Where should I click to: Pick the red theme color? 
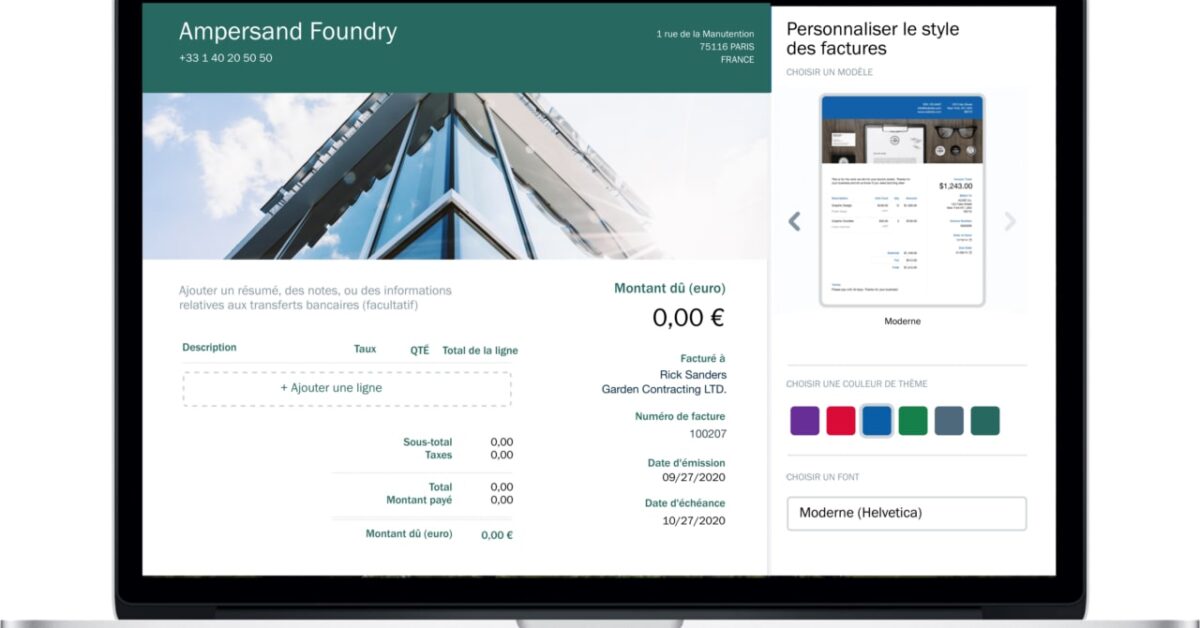tap(841, 421)
